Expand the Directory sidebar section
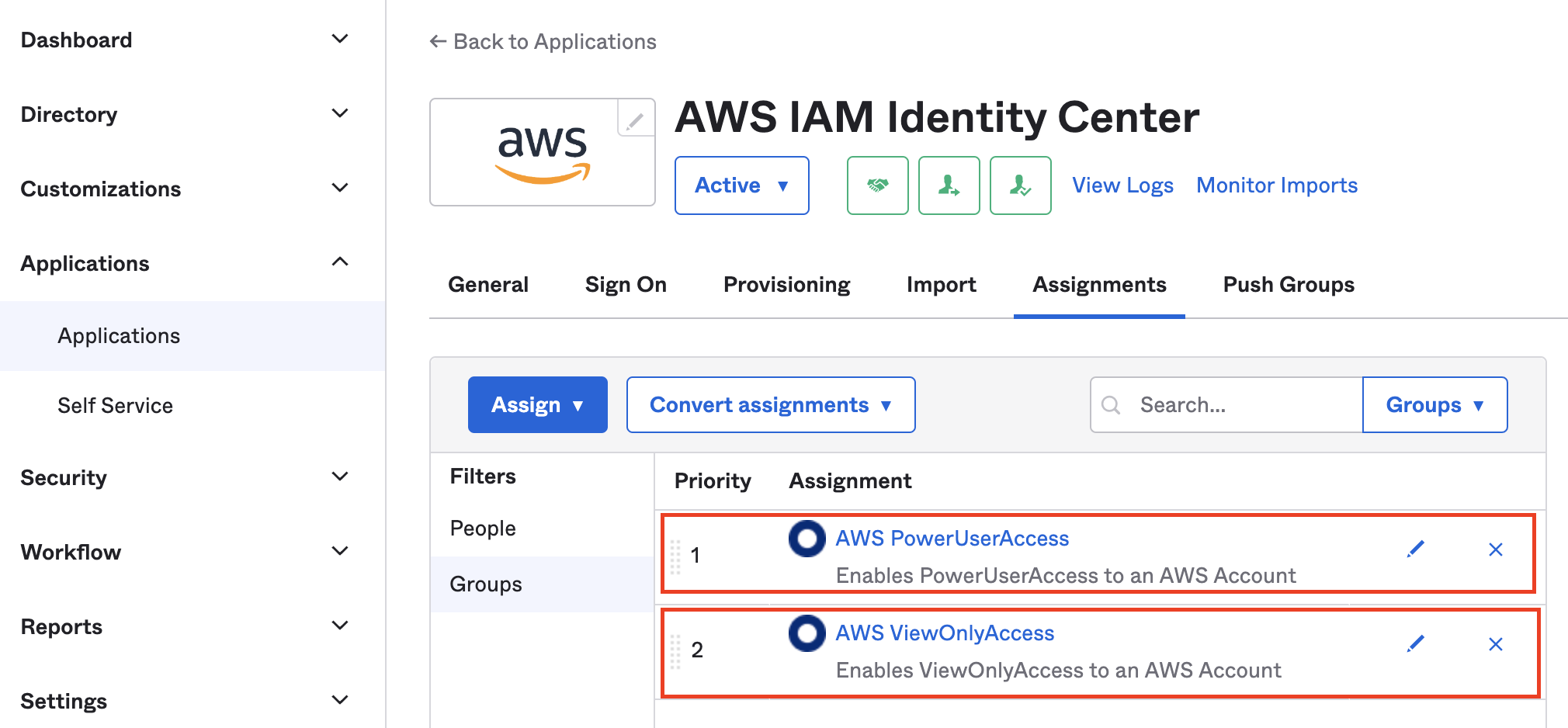This screenshot has width=1568, height=728. tap(339, 113)
